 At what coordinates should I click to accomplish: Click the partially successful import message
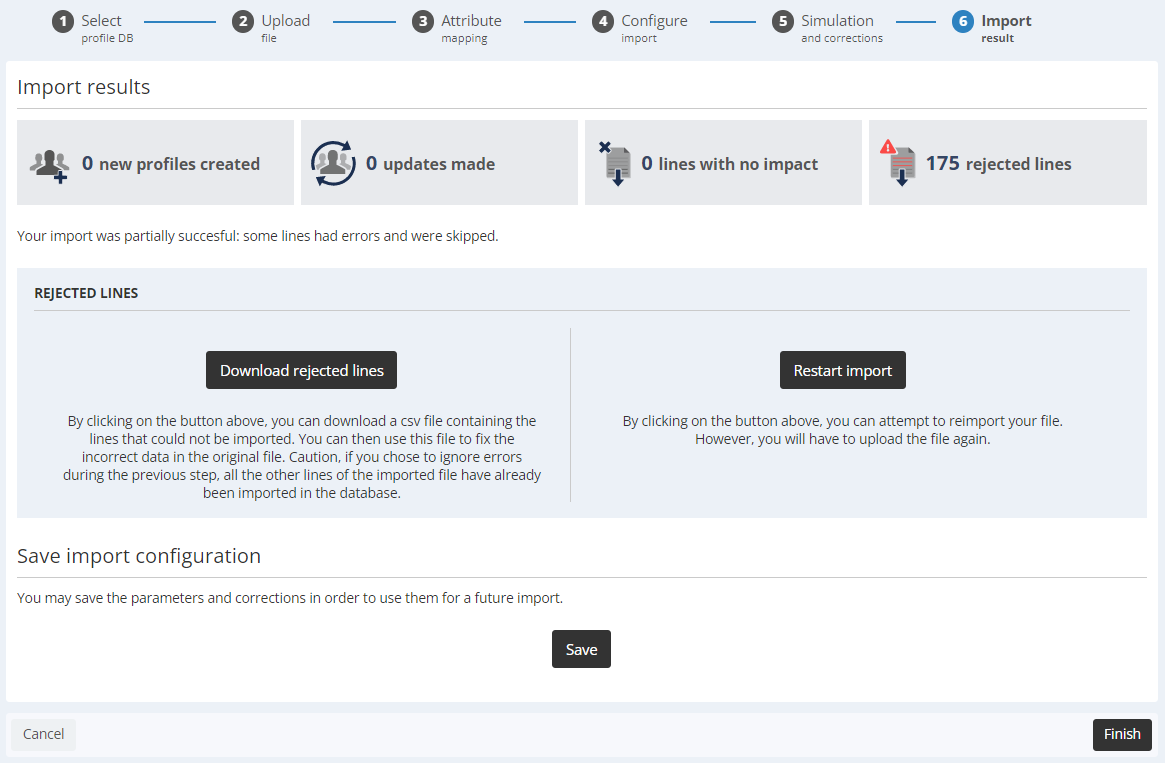point(258,236)
